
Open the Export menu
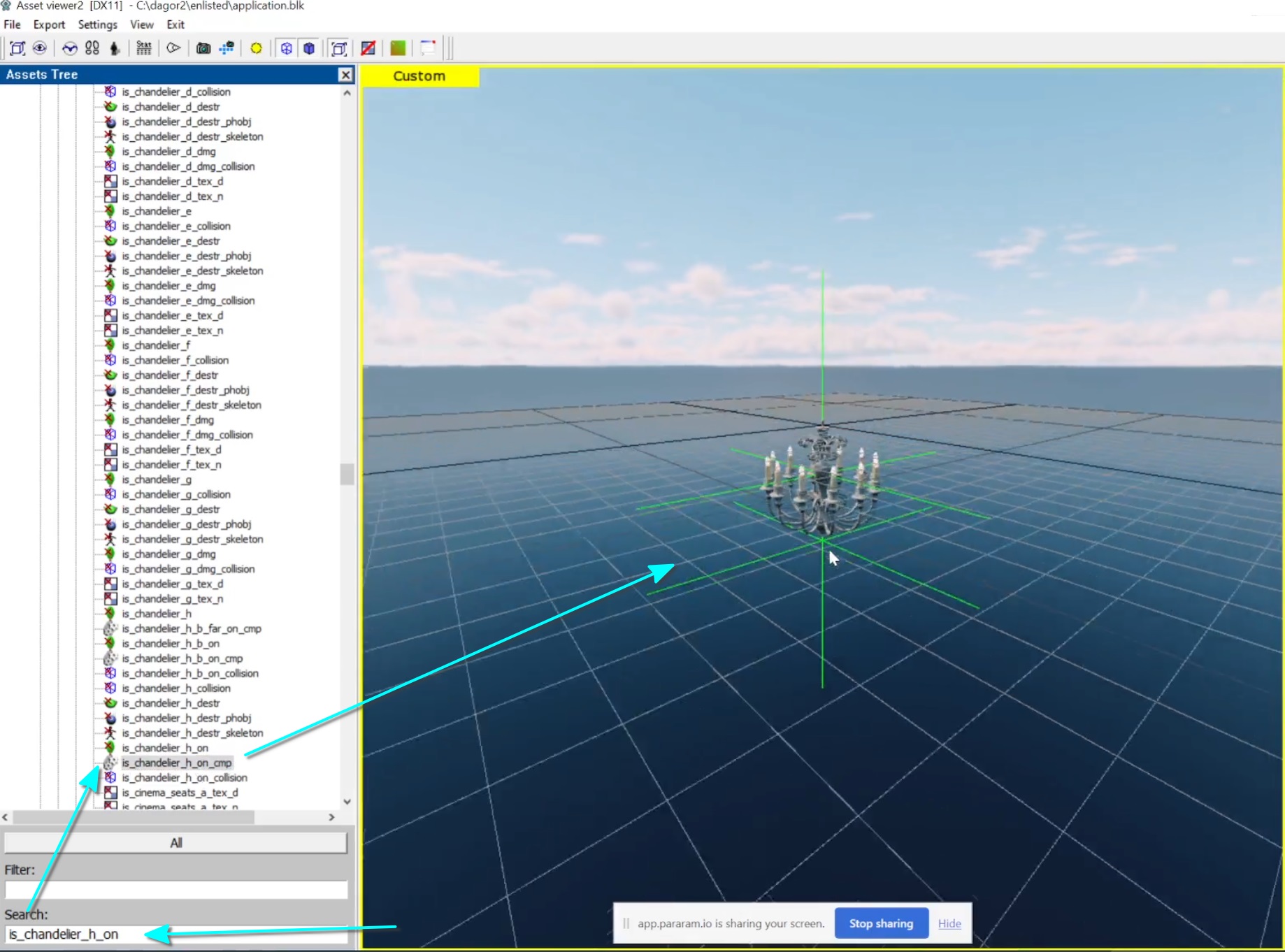49,24
